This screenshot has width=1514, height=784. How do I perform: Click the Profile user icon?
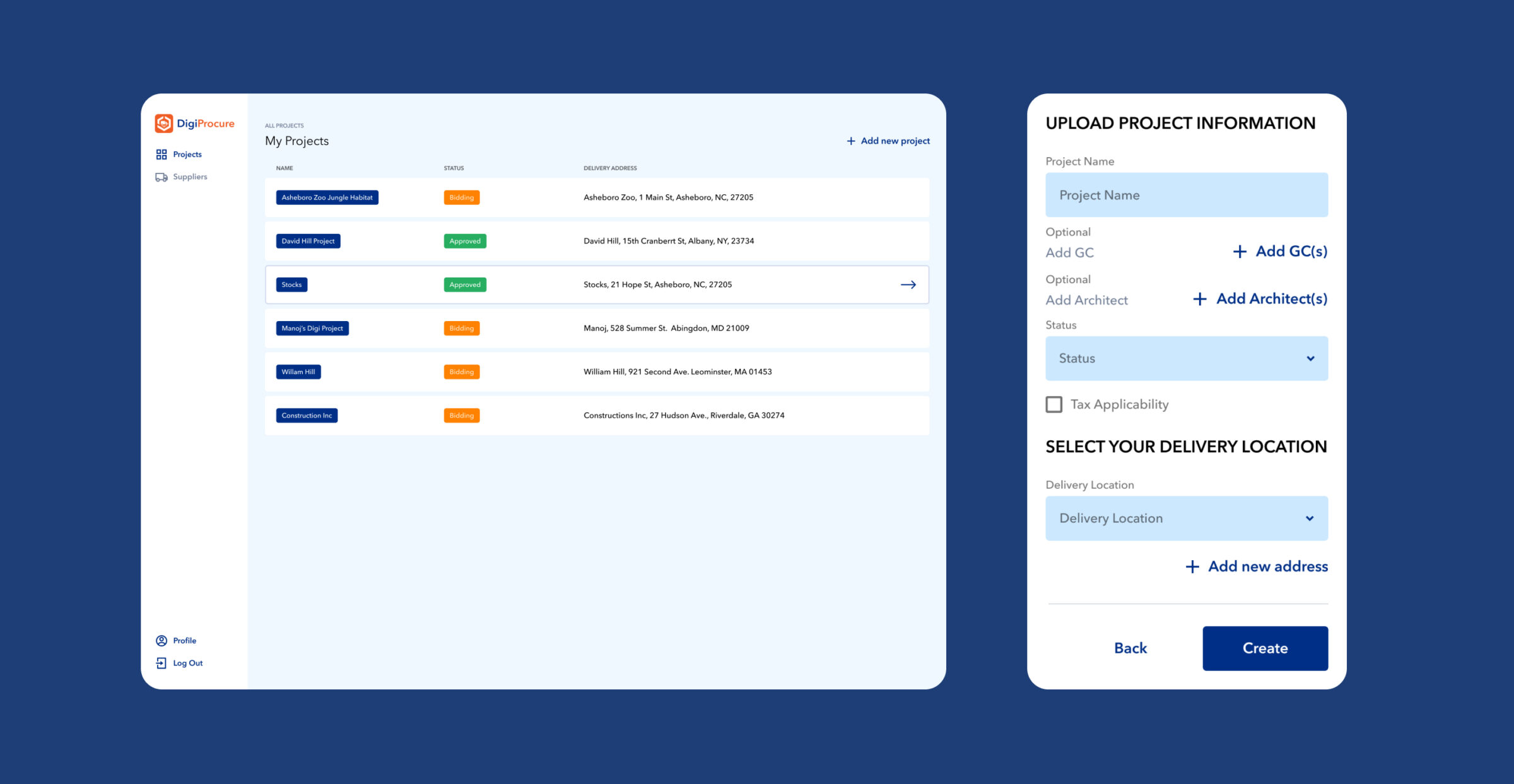(x=161, y=641)
